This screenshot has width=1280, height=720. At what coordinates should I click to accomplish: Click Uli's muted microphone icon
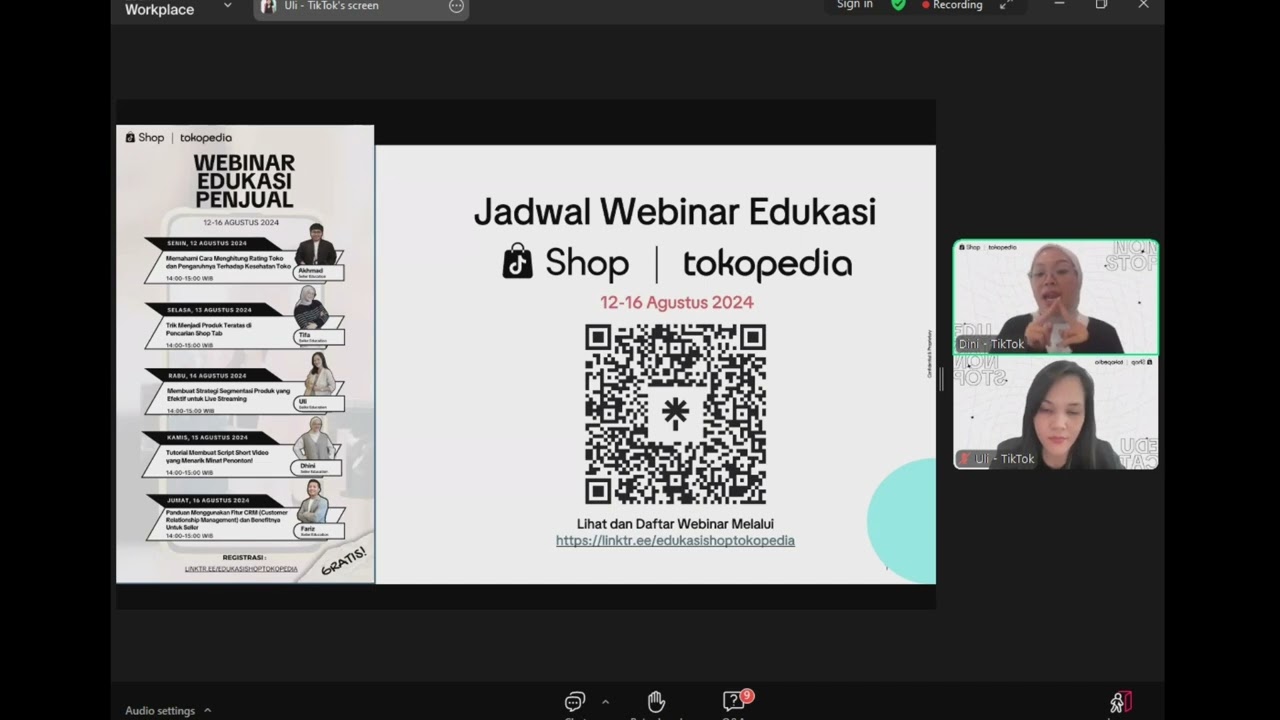(966, 459)
